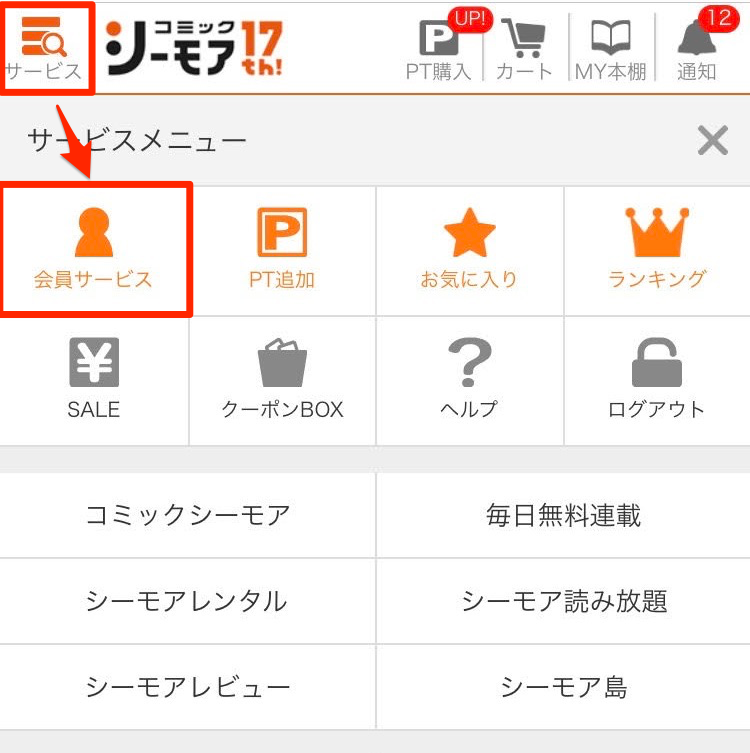Open ランキング rankings
Screen dimensions: 750x753
657,250
